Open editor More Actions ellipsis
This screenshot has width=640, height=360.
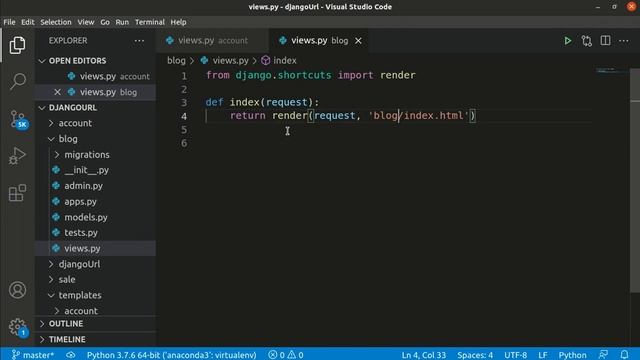point(624,40)
